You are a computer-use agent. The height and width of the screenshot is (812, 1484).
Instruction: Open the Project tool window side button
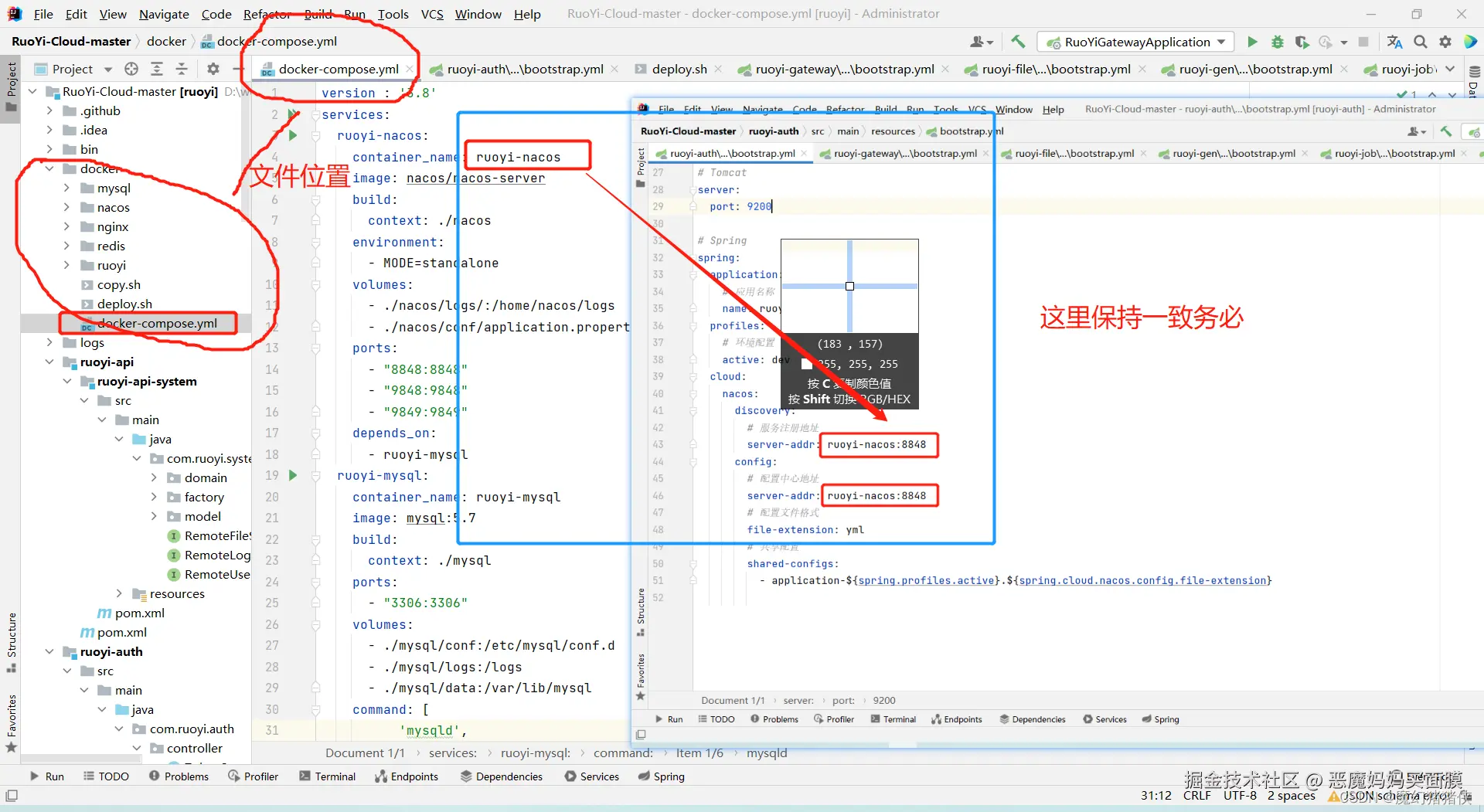tap(11, 87)
